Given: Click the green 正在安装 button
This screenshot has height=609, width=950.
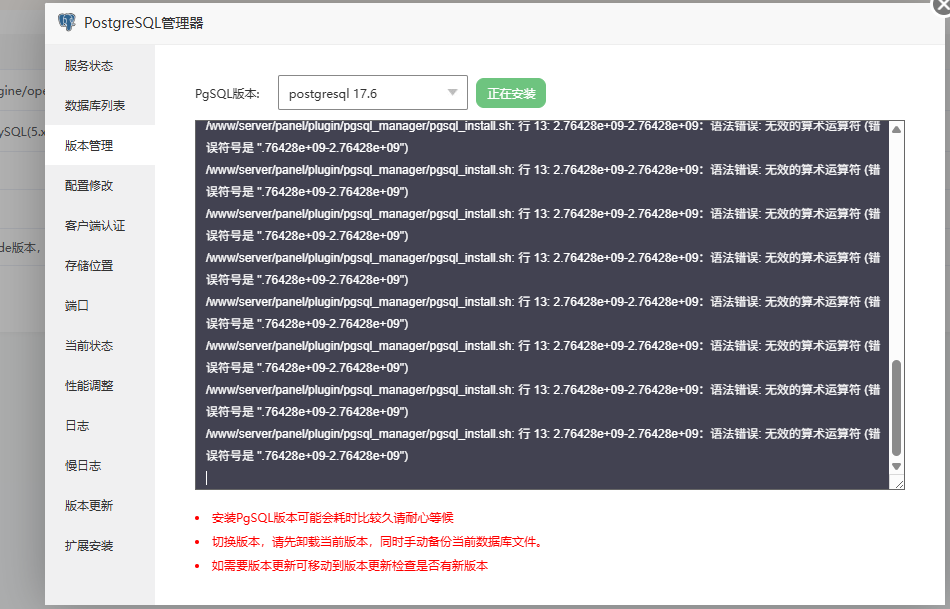Looking at the screenshot, I should pyautogui.click(x=511, y=93).
